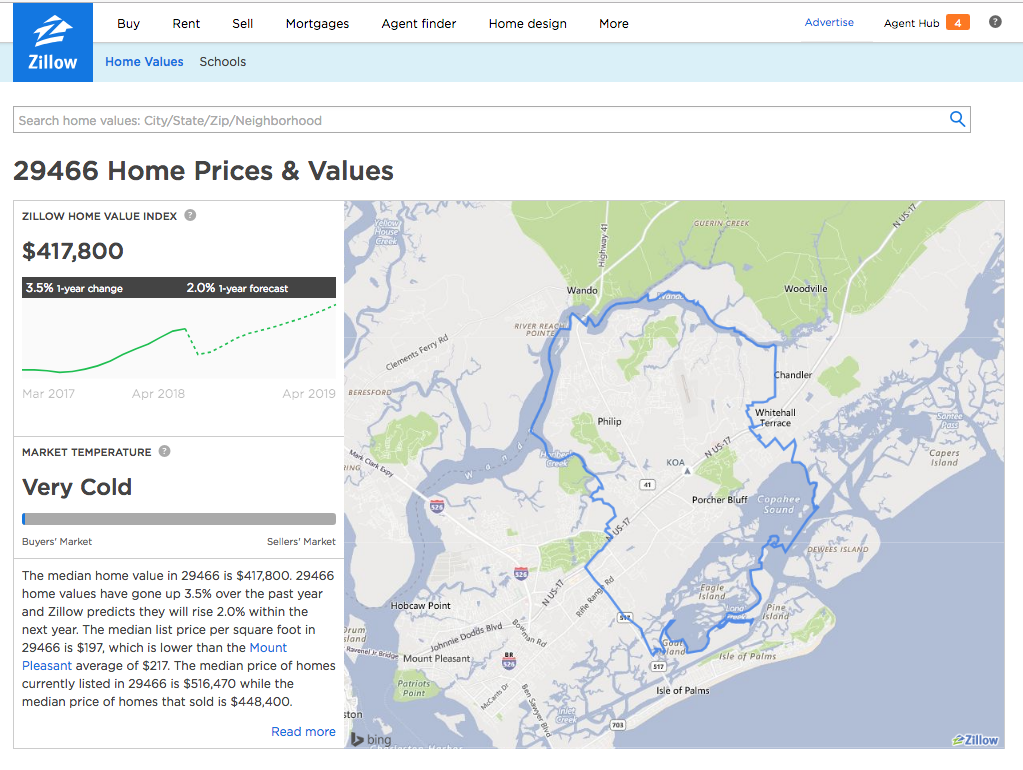Click Market Temperature info icon
This screenshot has width=1023, height=770.
tap(164, 451)
